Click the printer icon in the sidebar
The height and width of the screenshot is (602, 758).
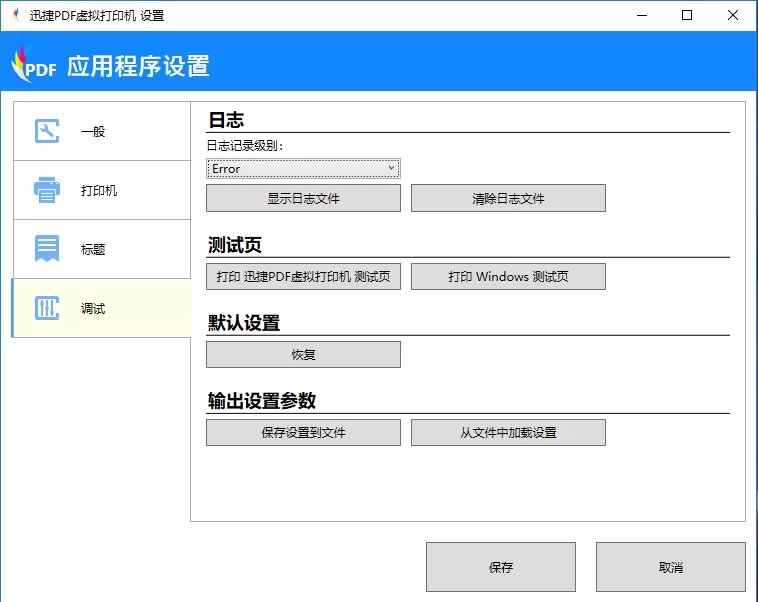click(x=47, y=190)
